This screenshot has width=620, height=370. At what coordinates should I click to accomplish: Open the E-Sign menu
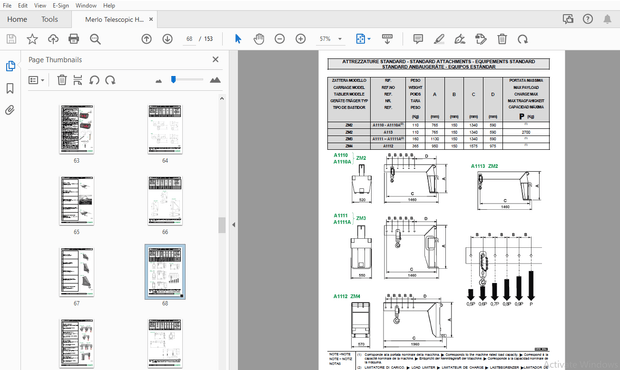coord(60,6)
